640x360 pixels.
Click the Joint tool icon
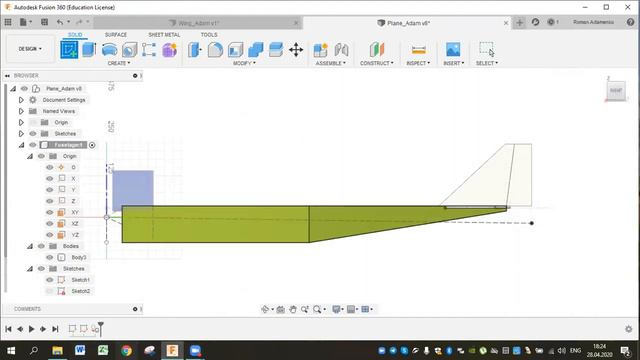click(x=341, y=50)
